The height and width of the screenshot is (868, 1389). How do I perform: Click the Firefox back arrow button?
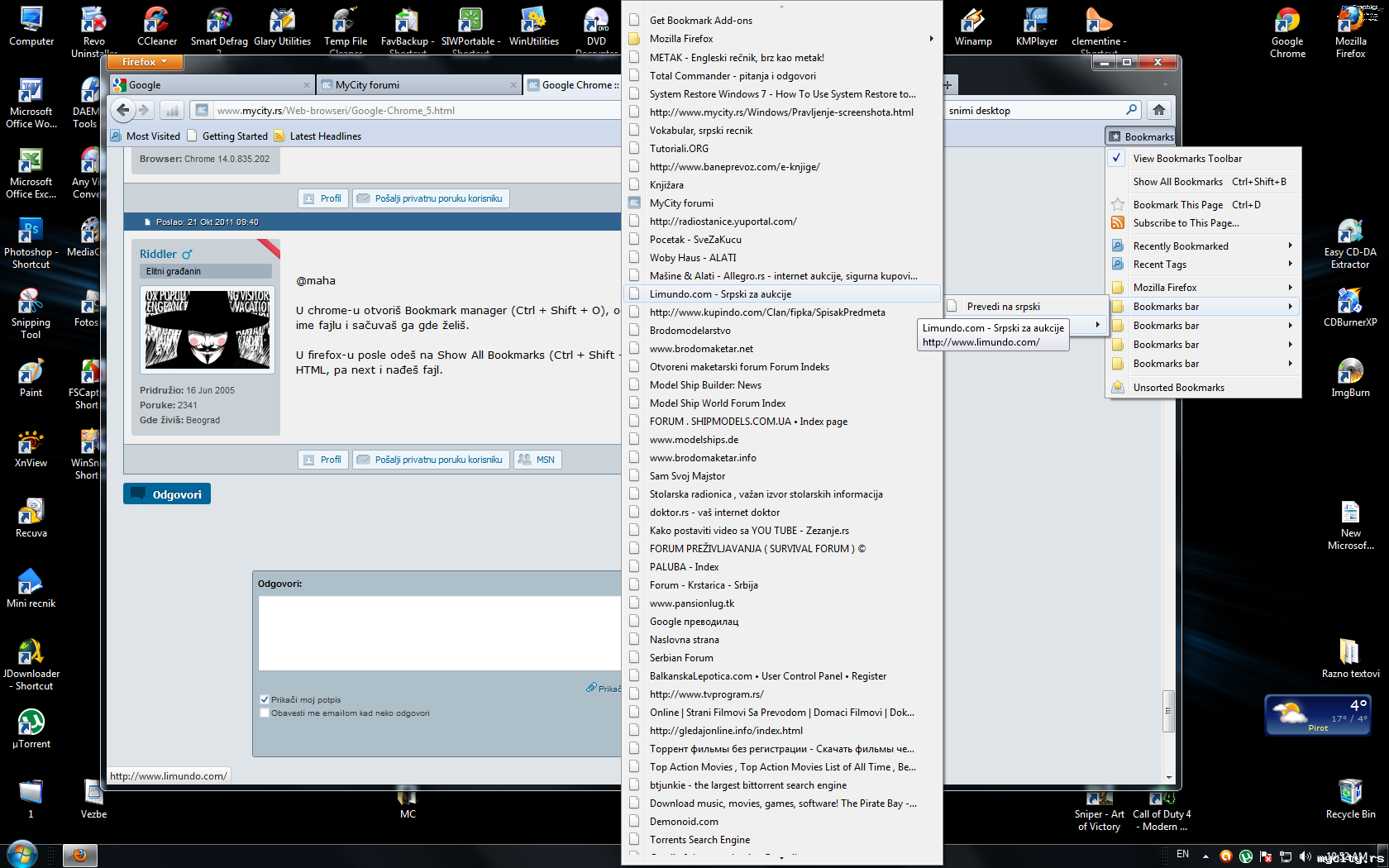pyautogui.click(x=123, y=110)
